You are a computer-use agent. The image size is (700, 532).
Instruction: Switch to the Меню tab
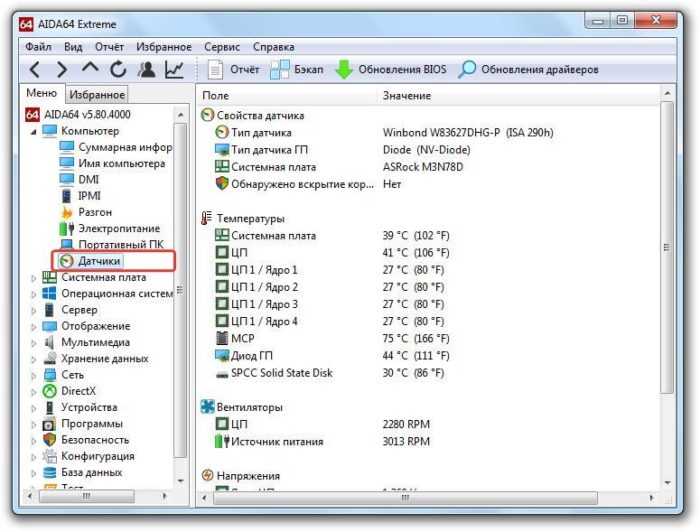[42, 93]
